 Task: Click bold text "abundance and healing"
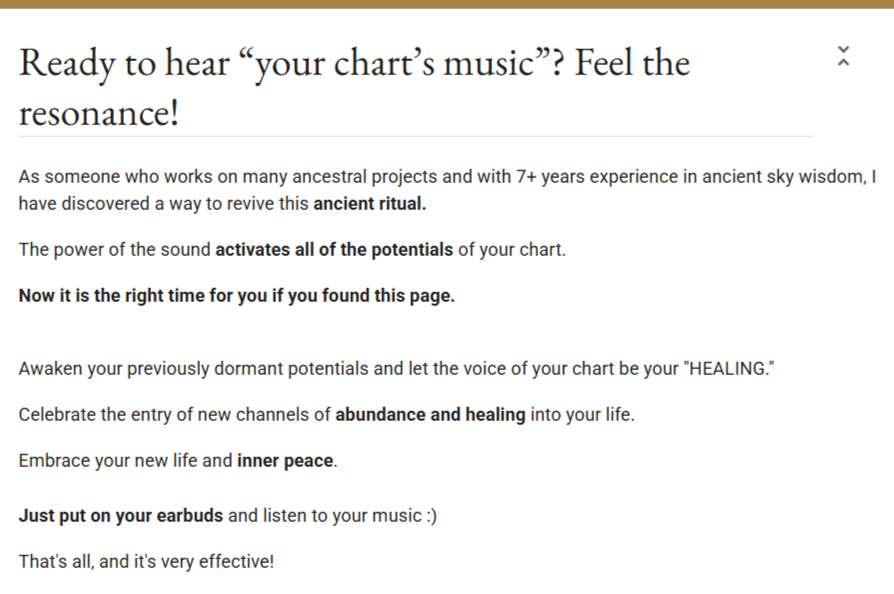[x=430, y=414]
